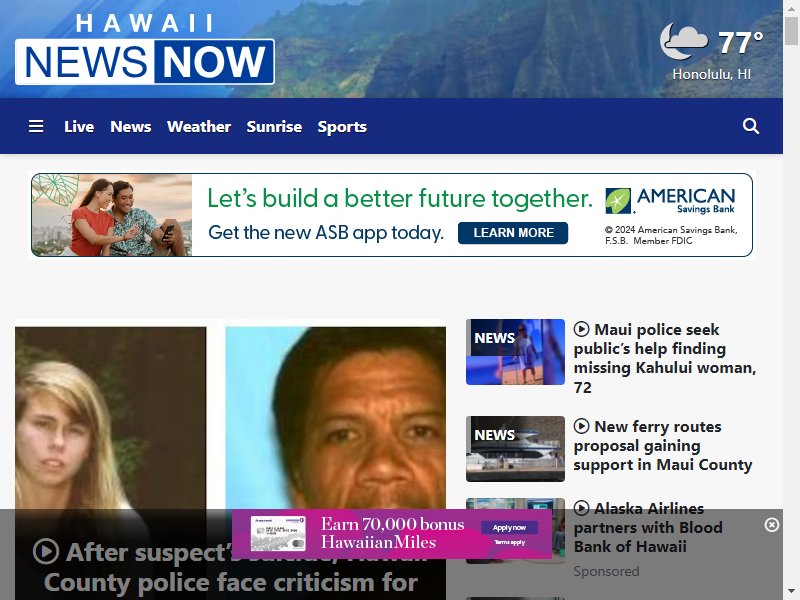Viewport: 800px width, 600px height.
Task: Close the HawaiianMiles bottom ad overlay
Action: coord(771,524)
